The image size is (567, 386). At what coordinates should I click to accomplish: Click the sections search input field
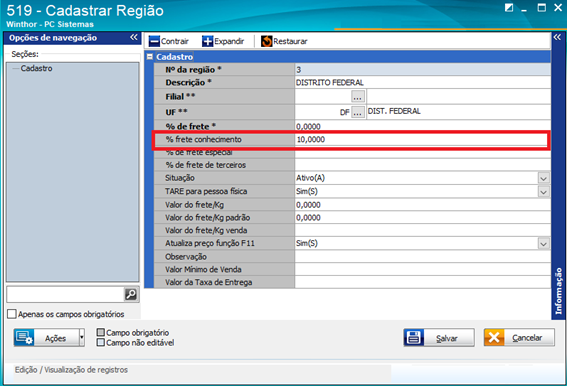(65, 294)
